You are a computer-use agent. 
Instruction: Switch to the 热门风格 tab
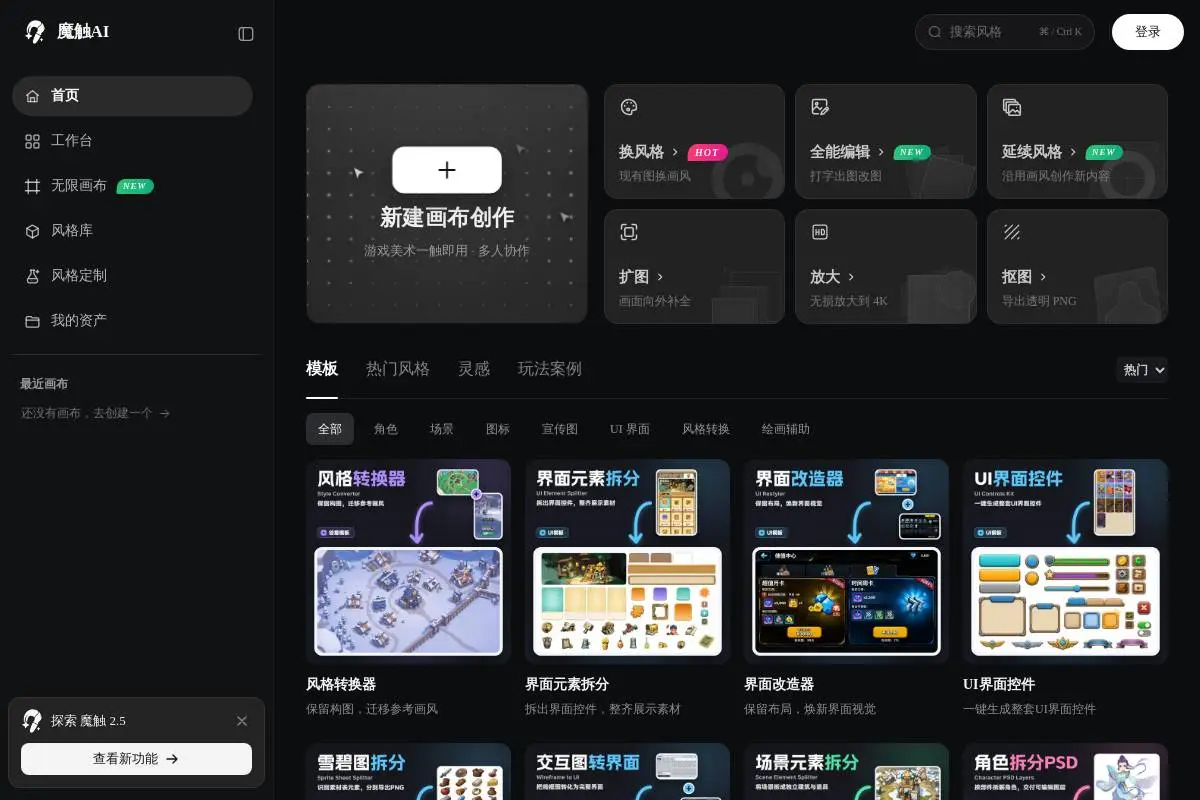pos(398,369)
